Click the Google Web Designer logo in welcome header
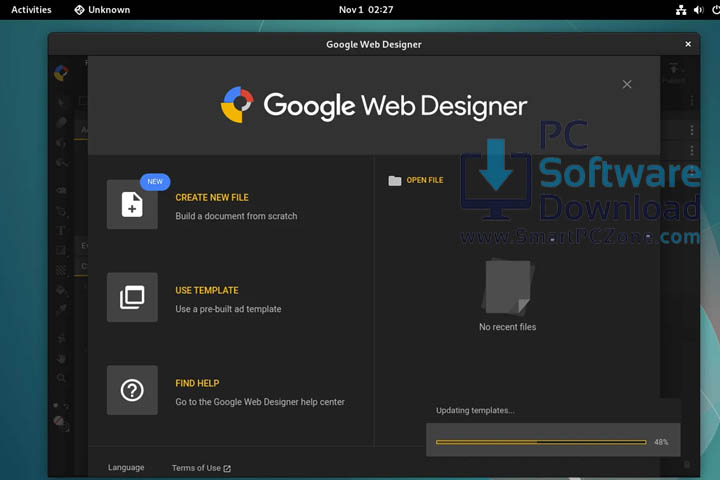 tap(237, 105)
